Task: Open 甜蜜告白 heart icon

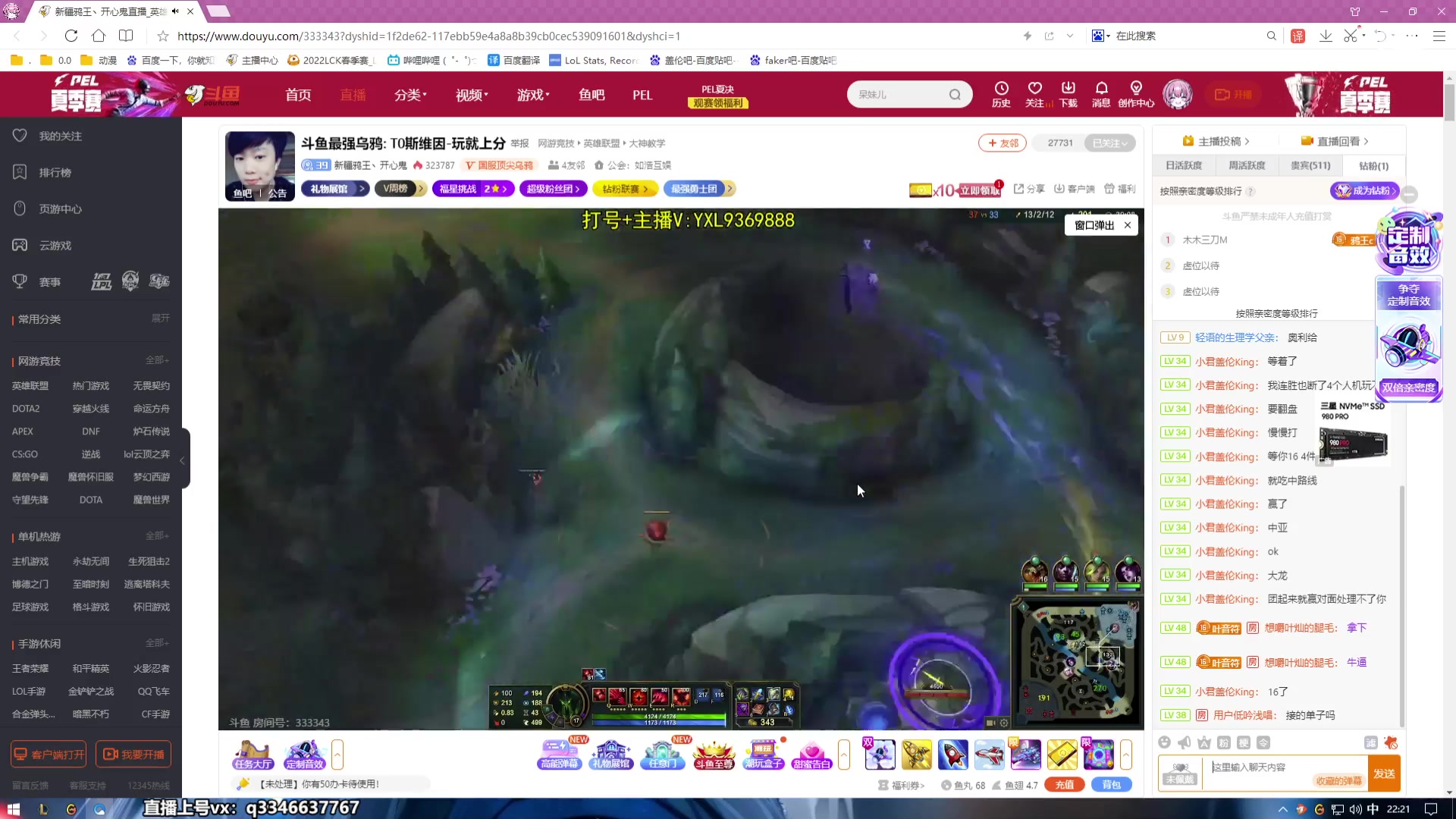Action: (811, 755)
